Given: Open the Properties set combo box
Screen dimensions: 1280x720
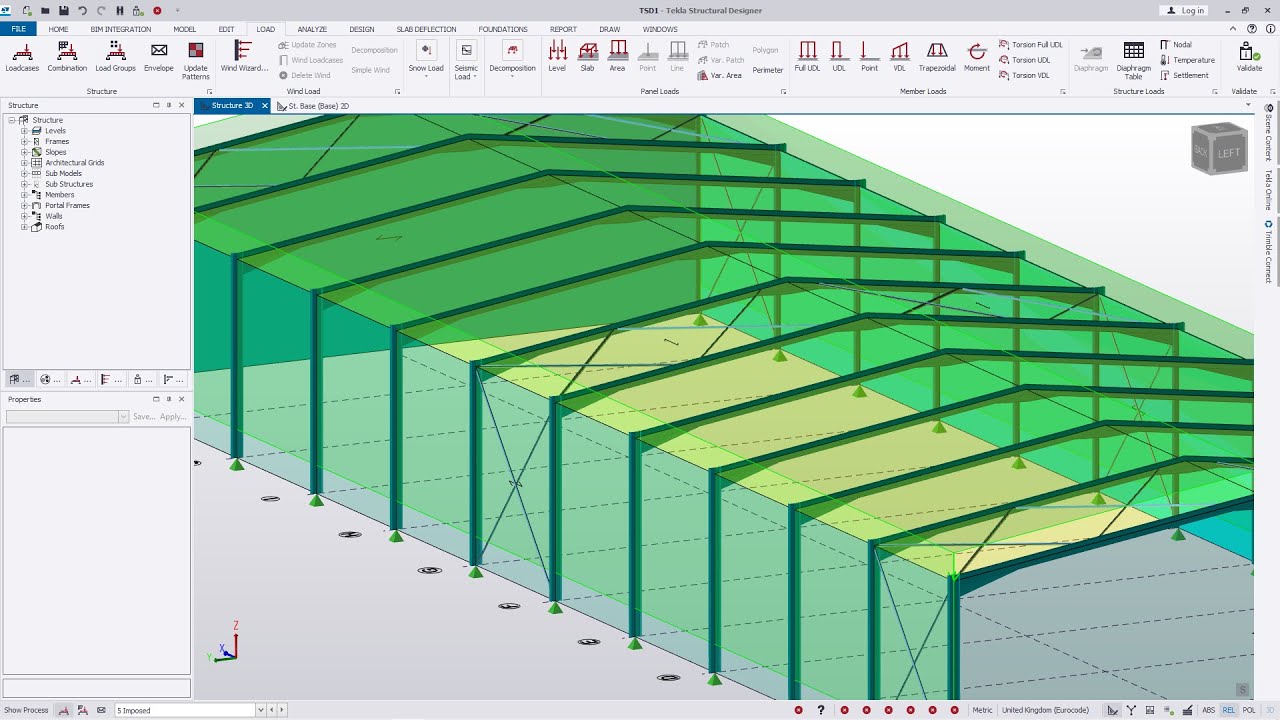Looking at the screenshot, I should (67, 416).
